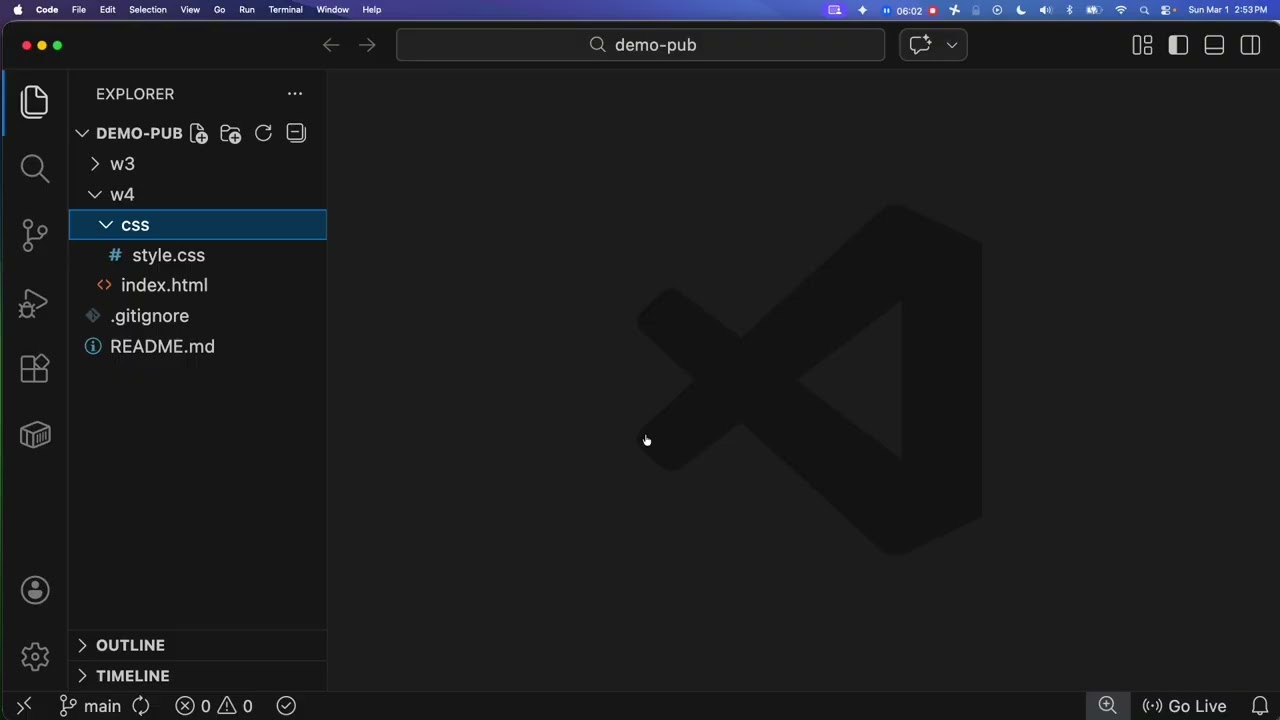Open the Explorer view in the activity bar
This screenshot has height=720, width=1280.
pyautogui.click(x=35, y=101)
